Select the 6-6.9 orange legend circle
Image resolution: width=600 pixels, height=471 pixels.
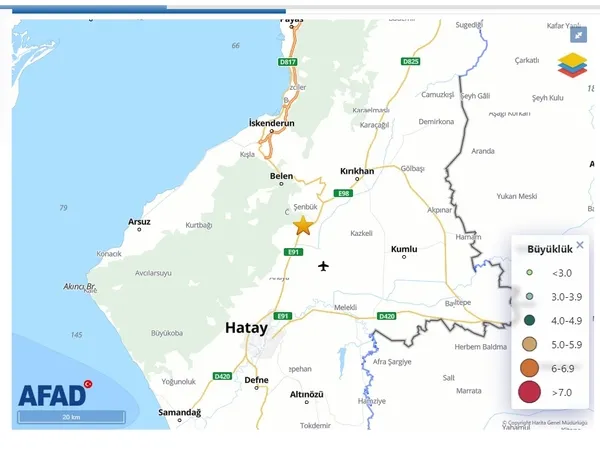(x=529, y=368)
